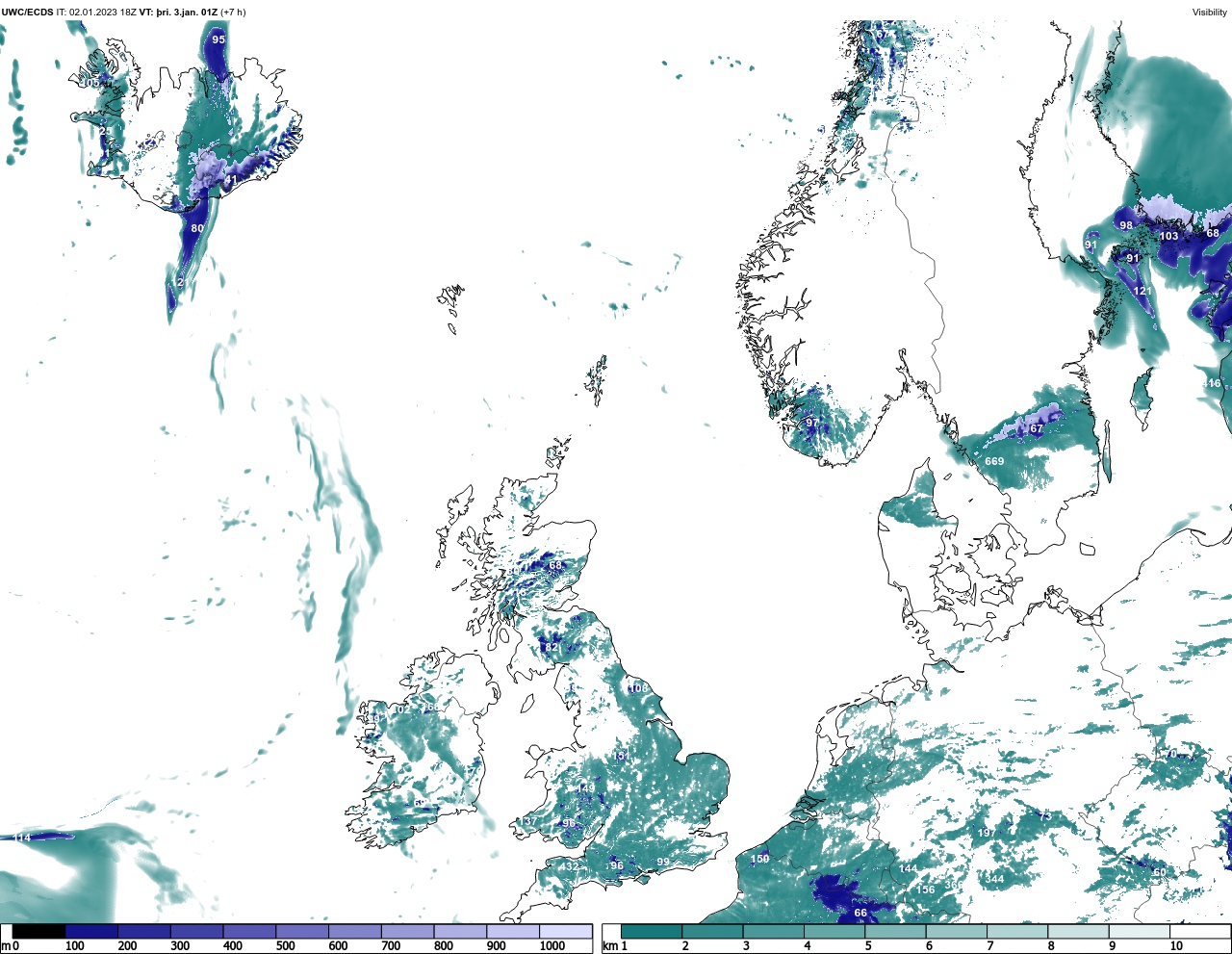Image resolution: width=1232 pixels, height=954 pixels.
Task: Click the "(+7 h)" forecast offset text
Action: pos(233,13)
